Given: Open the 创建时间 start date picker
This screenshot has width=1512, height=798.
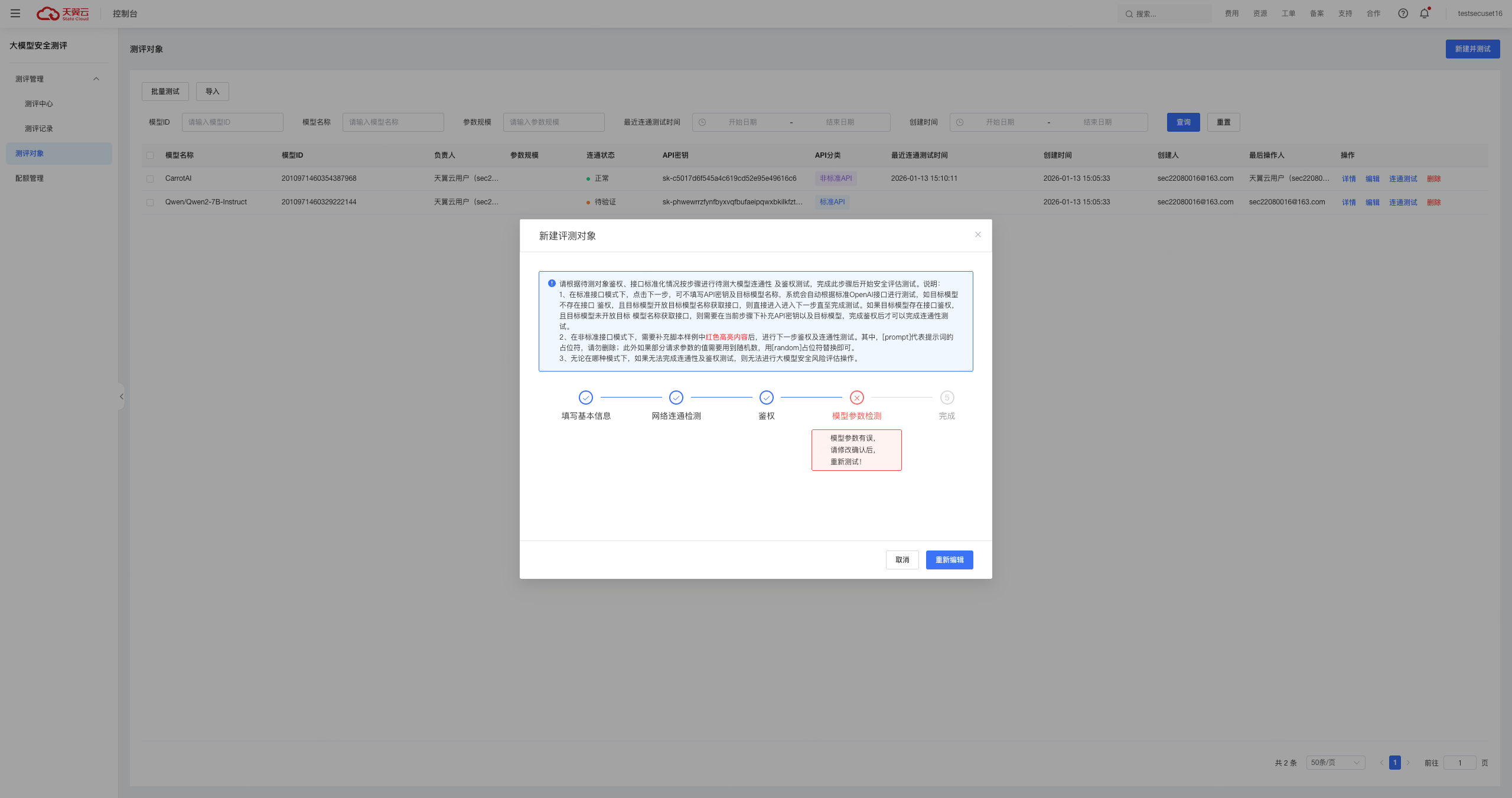Looking at the screenshot, I should coord(999,122).
